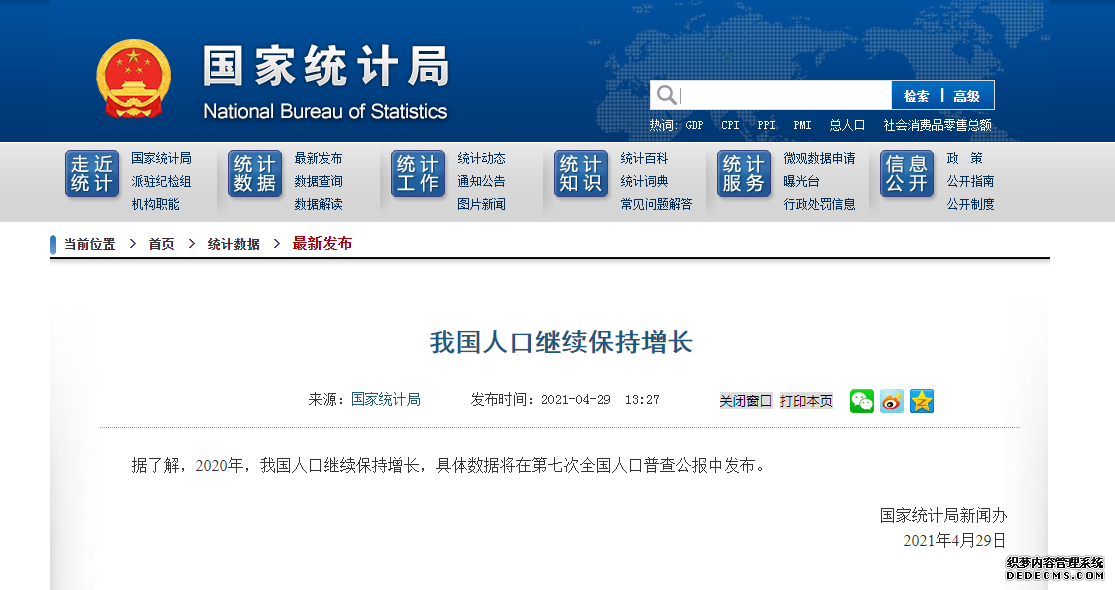
Task: Click the 关闭窗口 button
Action: [x=746, y=401]
